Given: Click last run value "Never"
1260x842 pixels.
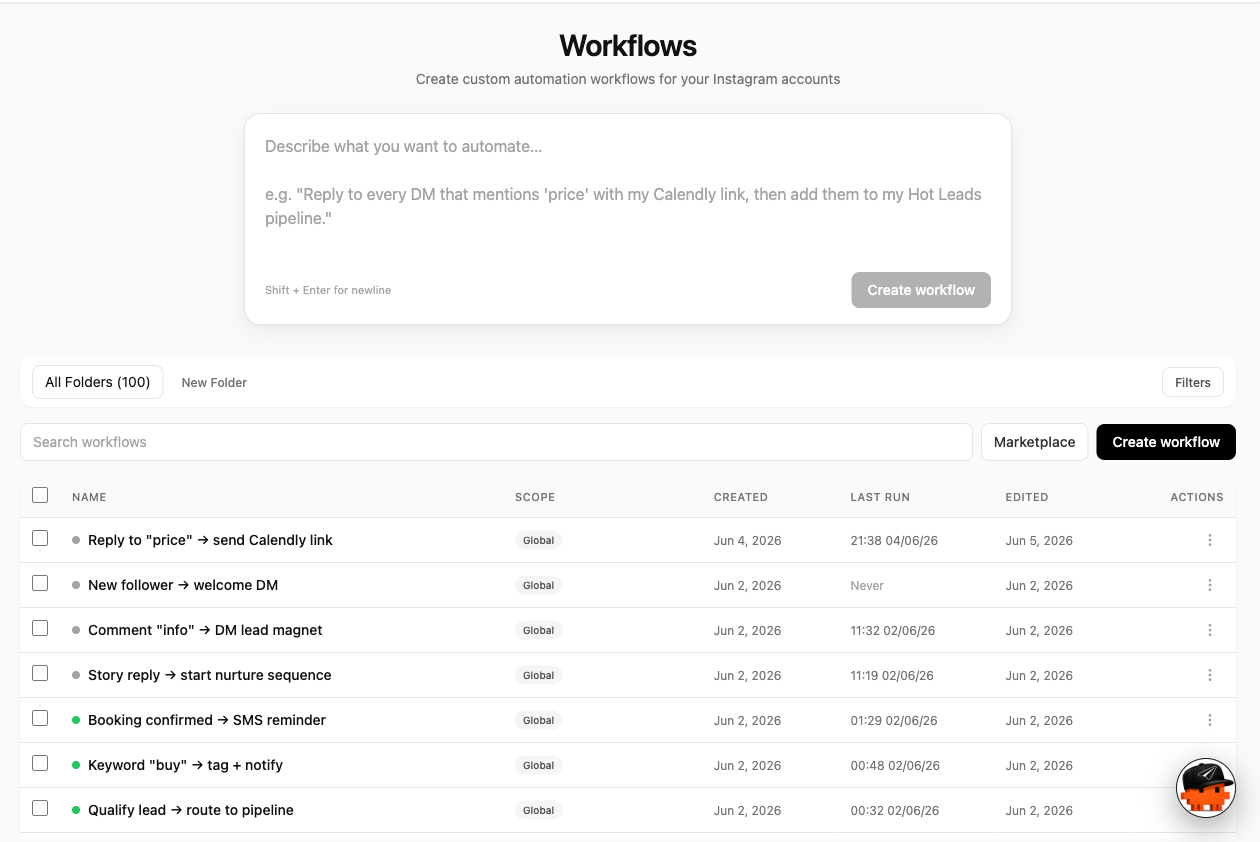Looking at the screenshot, I should click(867, 586).
